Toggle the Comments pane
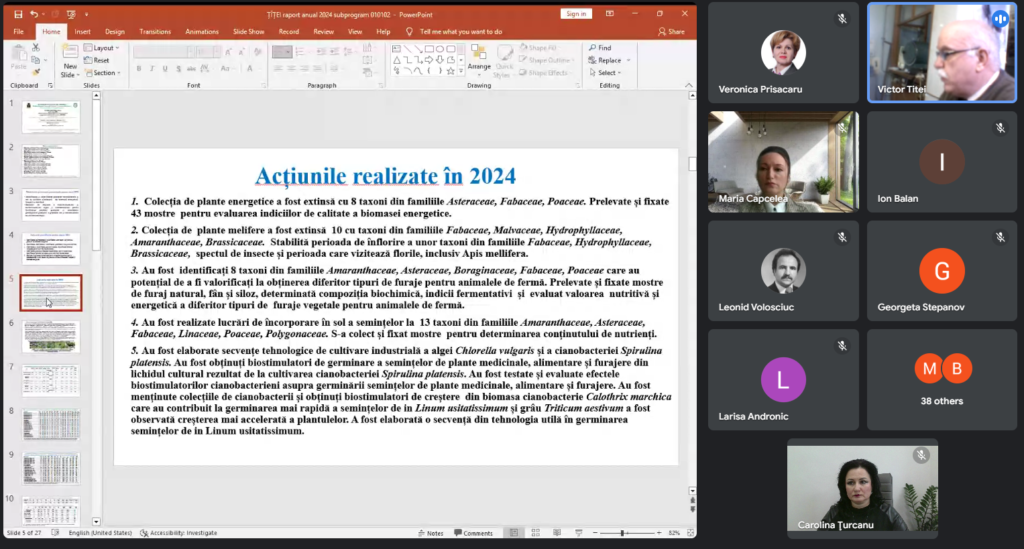The width and height of the screenshot is (1024, 549). (x=474, y=533)
